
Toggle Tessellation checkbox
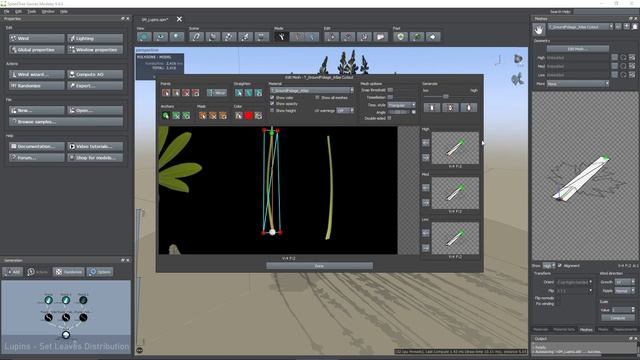click(390, 97)
